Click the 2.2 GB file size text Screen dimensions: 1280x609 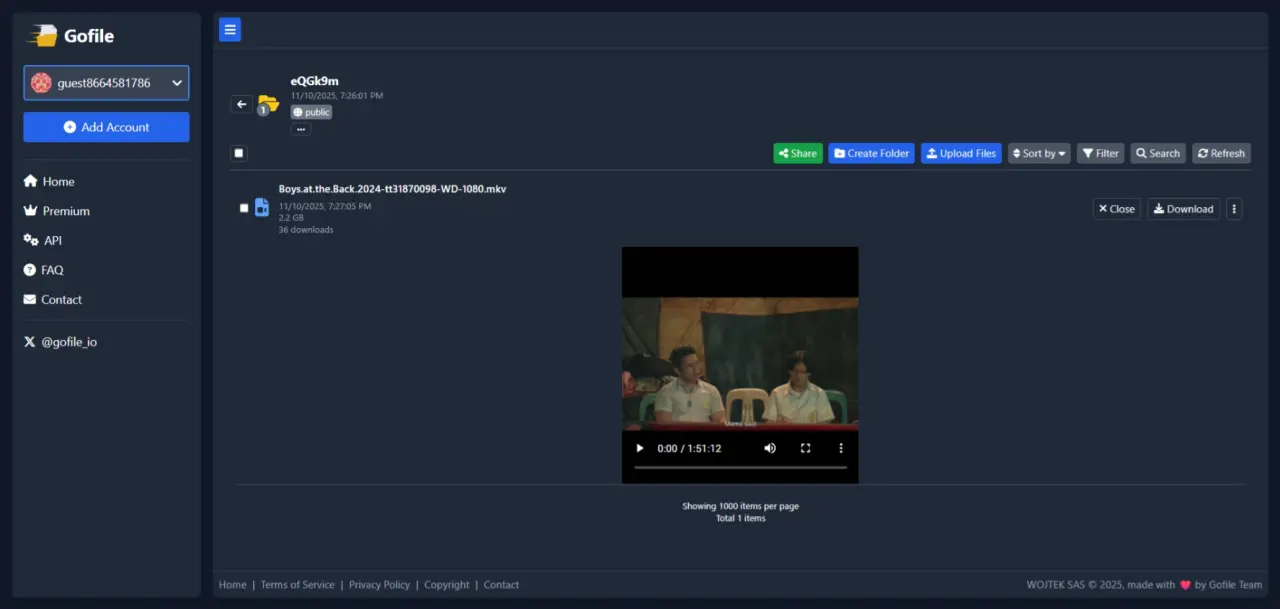pos(291,218)
